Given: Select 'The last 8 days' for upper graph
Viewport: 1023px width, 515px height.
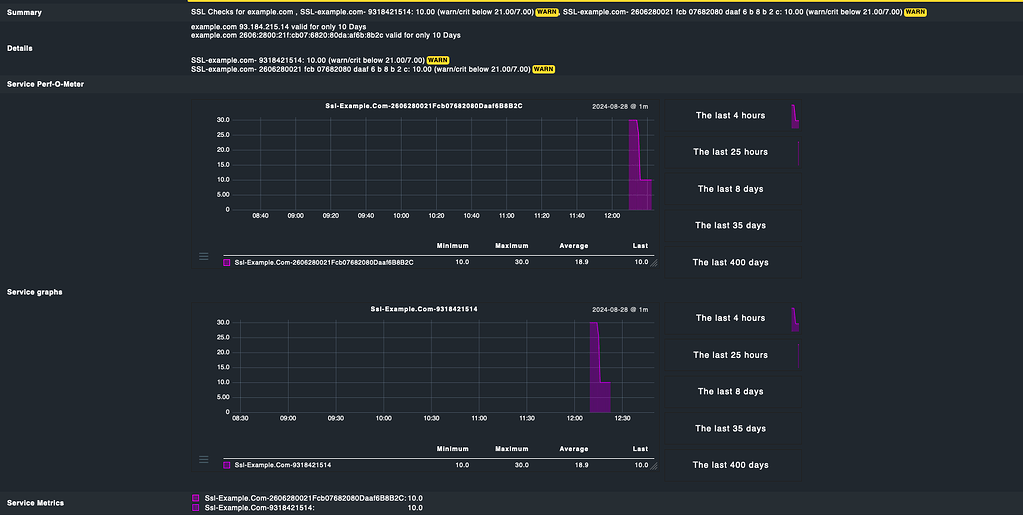Looking at the screenshot, I should (730, 189).
